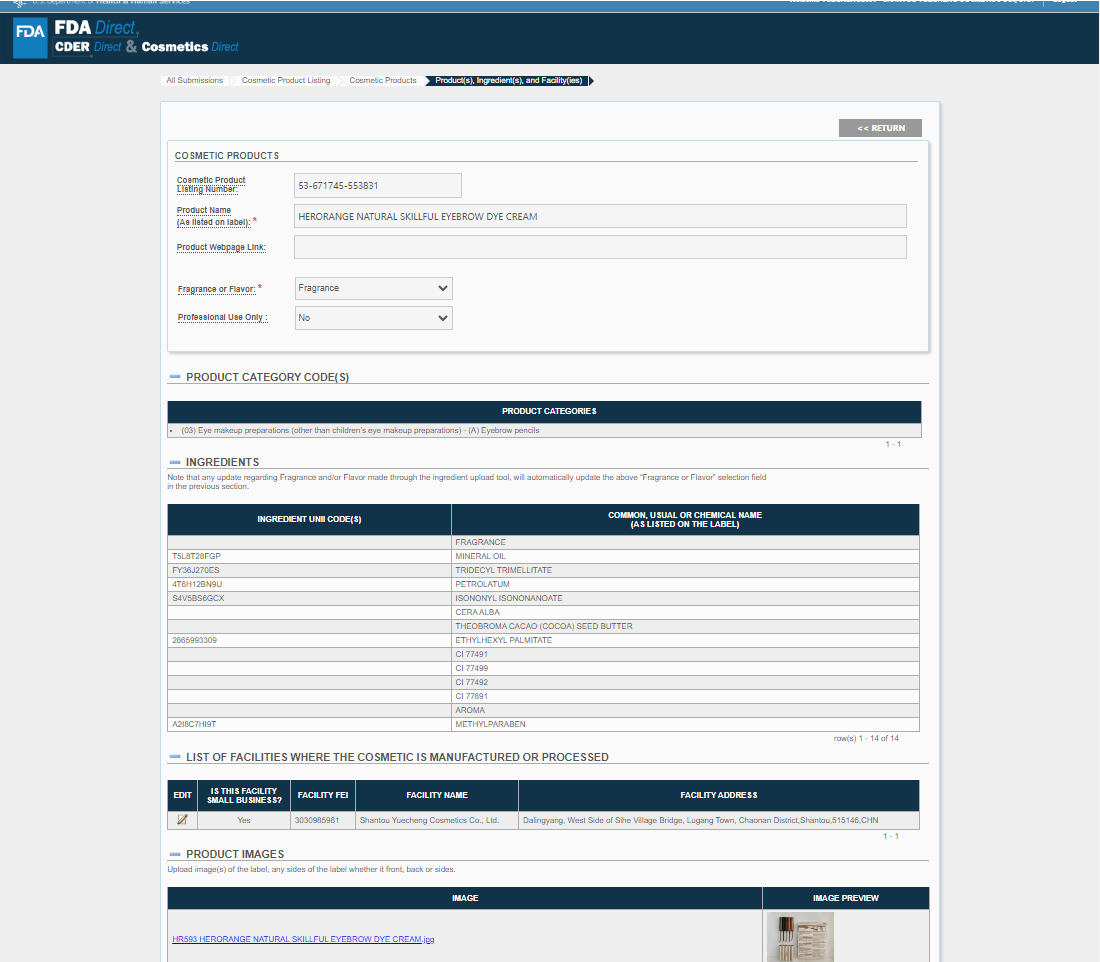
Task: Collapse the List of Facilities section
Action: (175, 757)
